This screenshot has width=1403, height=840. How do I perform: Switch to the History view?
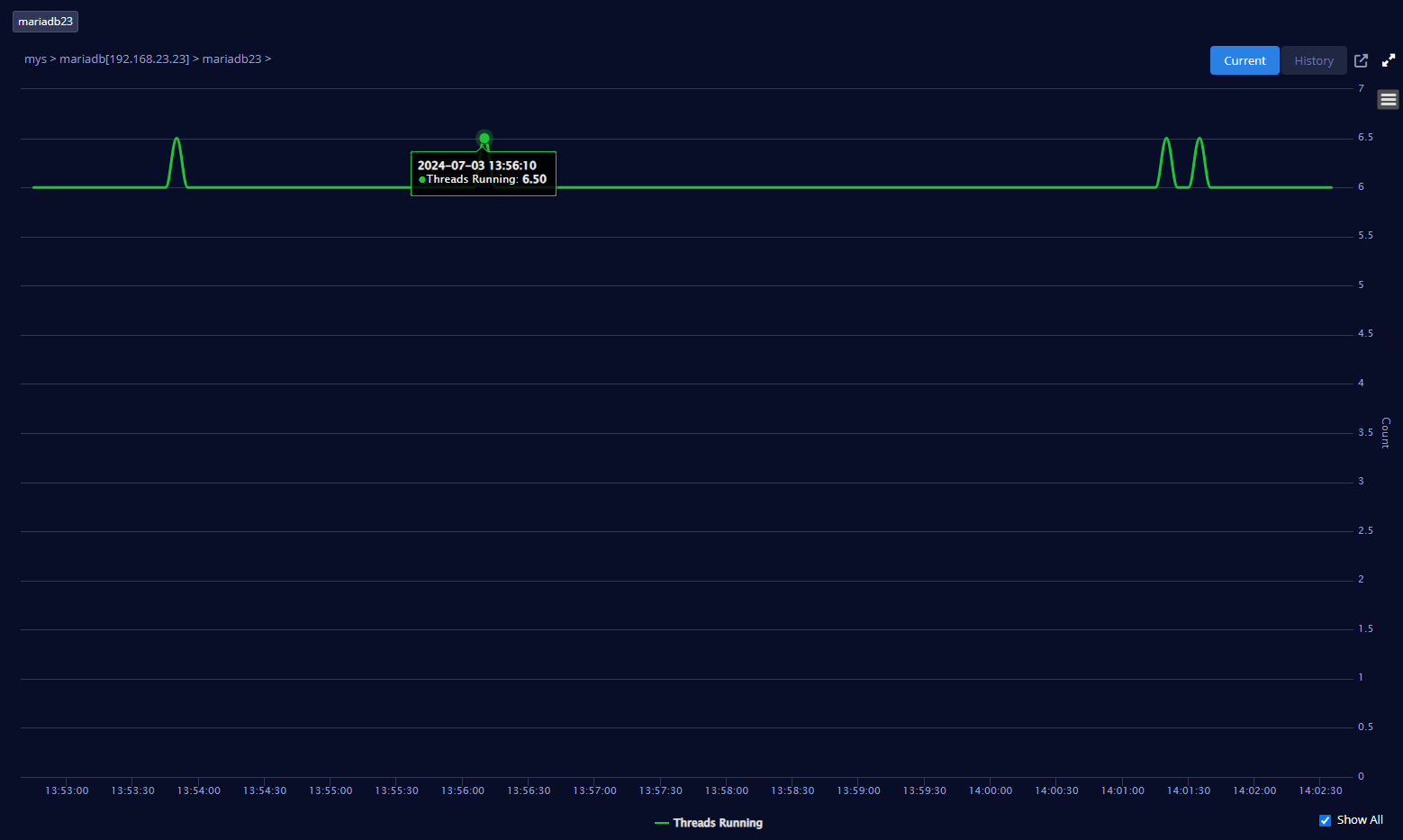click(1314, 60)
